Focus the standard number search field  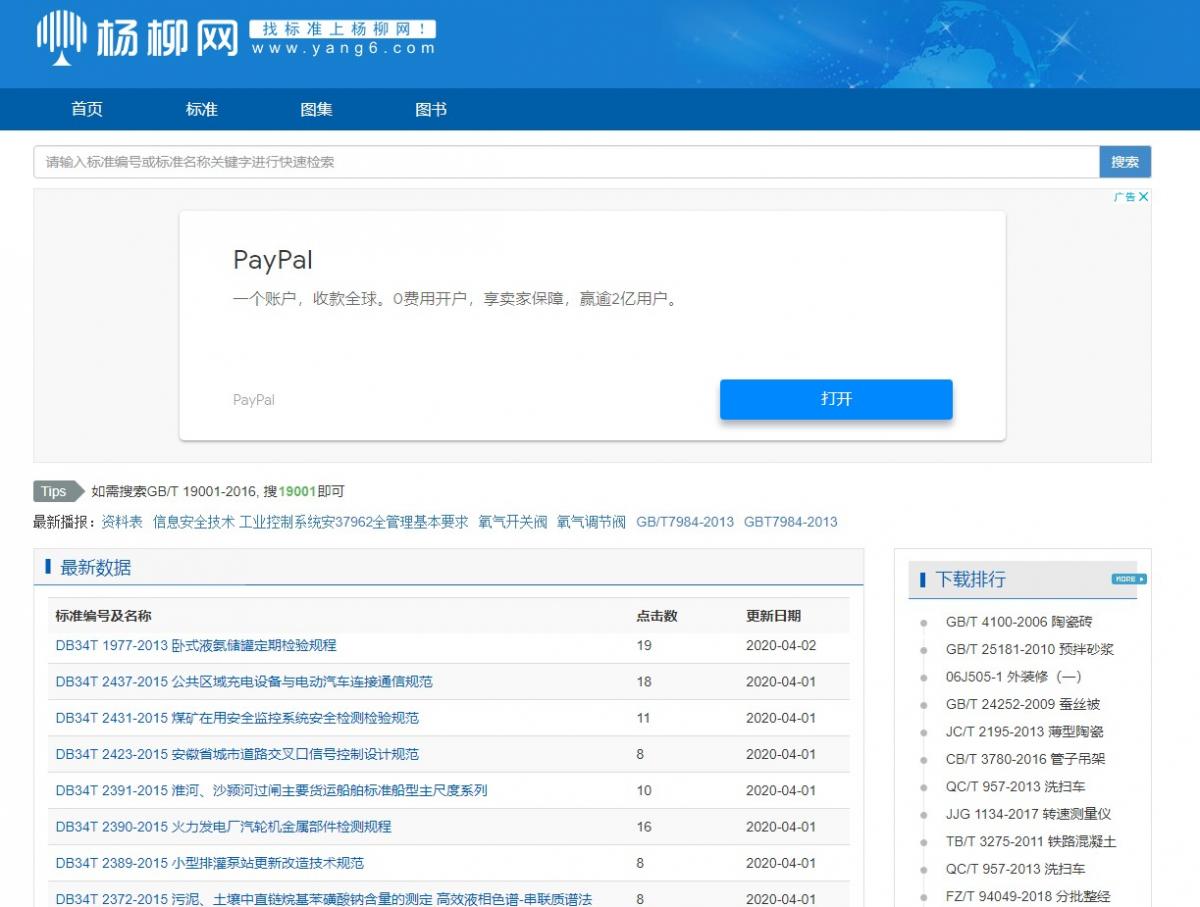click(566, 162)
